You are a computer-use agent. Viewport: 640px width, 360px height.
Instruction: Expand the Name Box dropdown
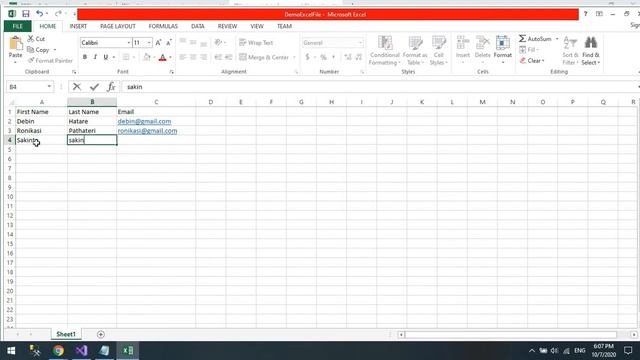[49, 87]
